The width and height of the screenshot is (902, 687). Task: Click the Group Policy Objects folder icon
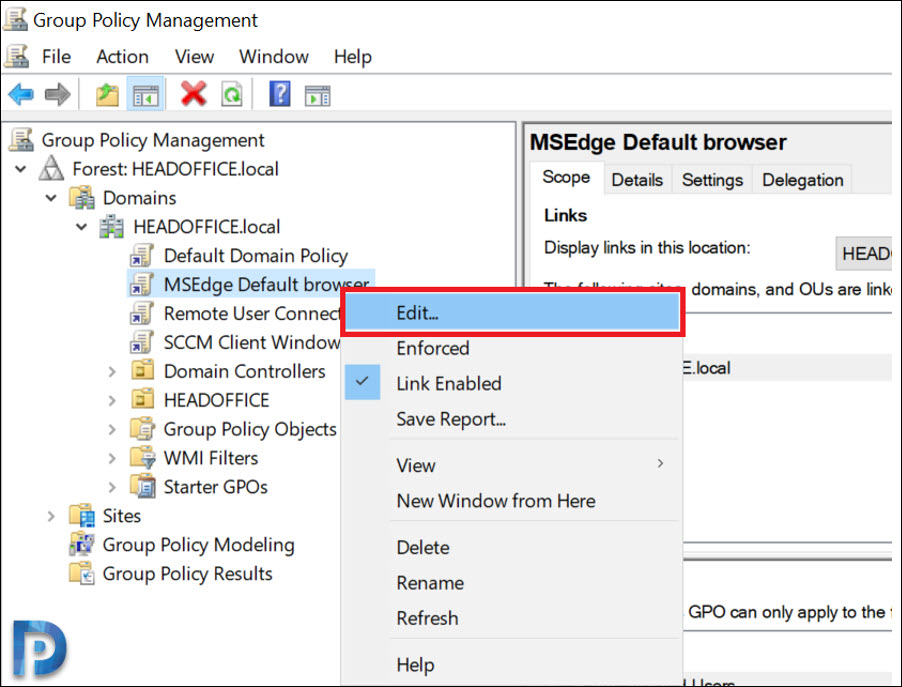point(142,429)
